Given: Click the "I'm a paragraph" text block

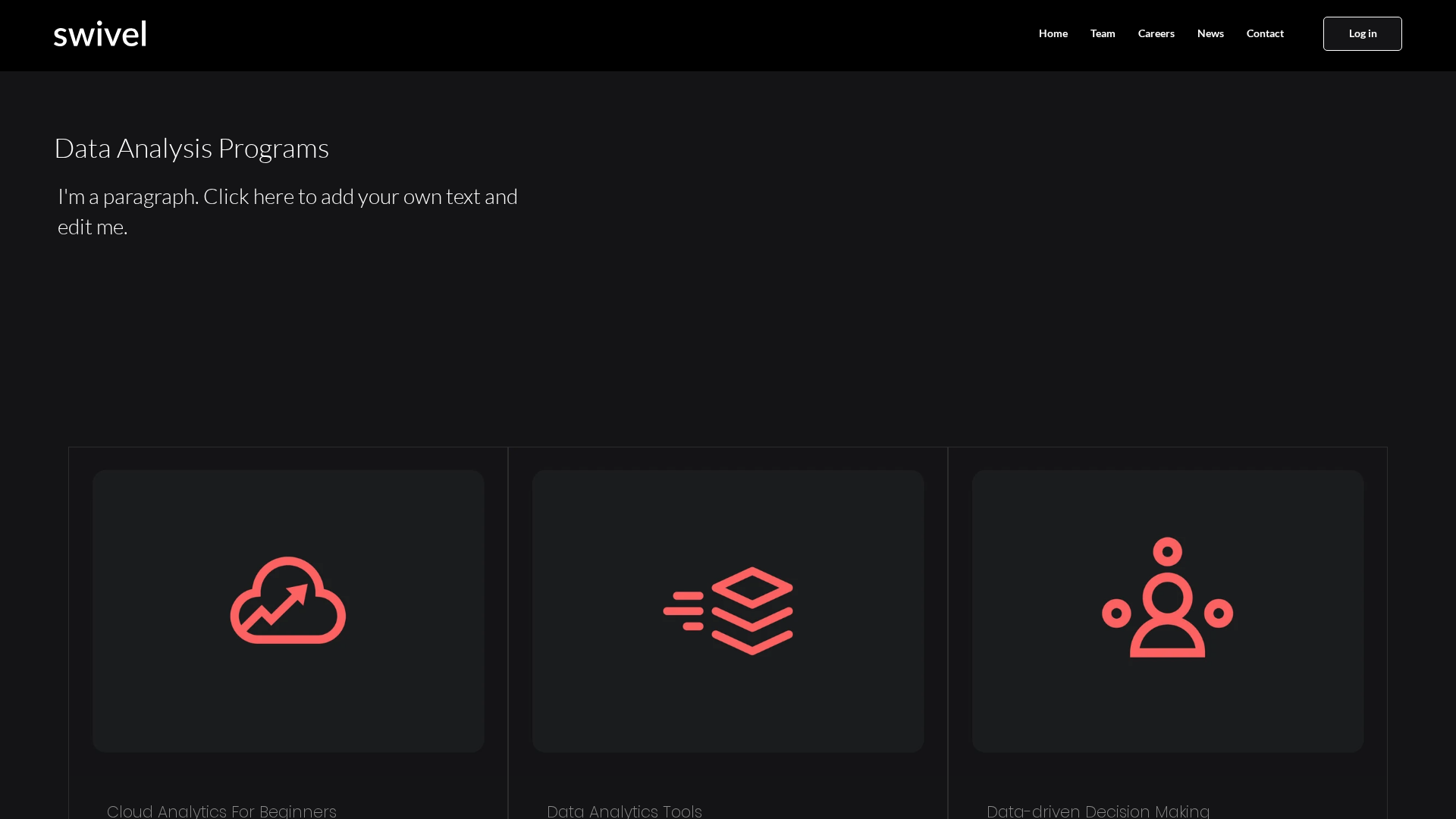Looking at the screenshot, I should pyautogui.click(x=287, y=211).
